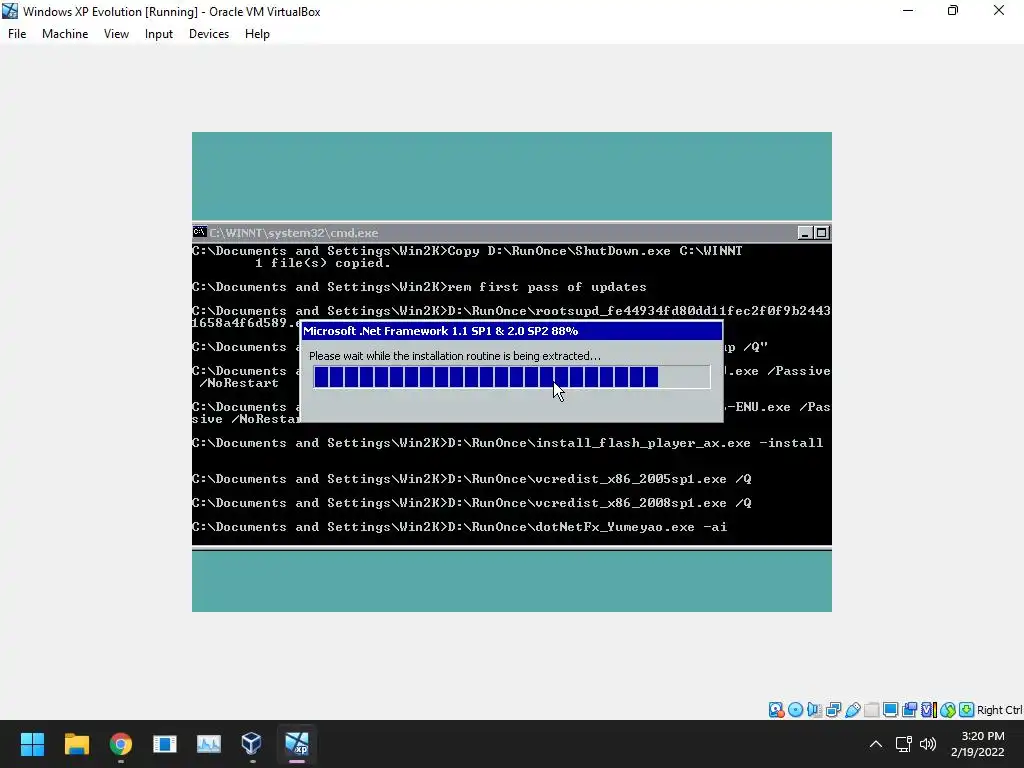Click the mouse integration indicator icon
The image size is (1024, 768).
(948, 710)
